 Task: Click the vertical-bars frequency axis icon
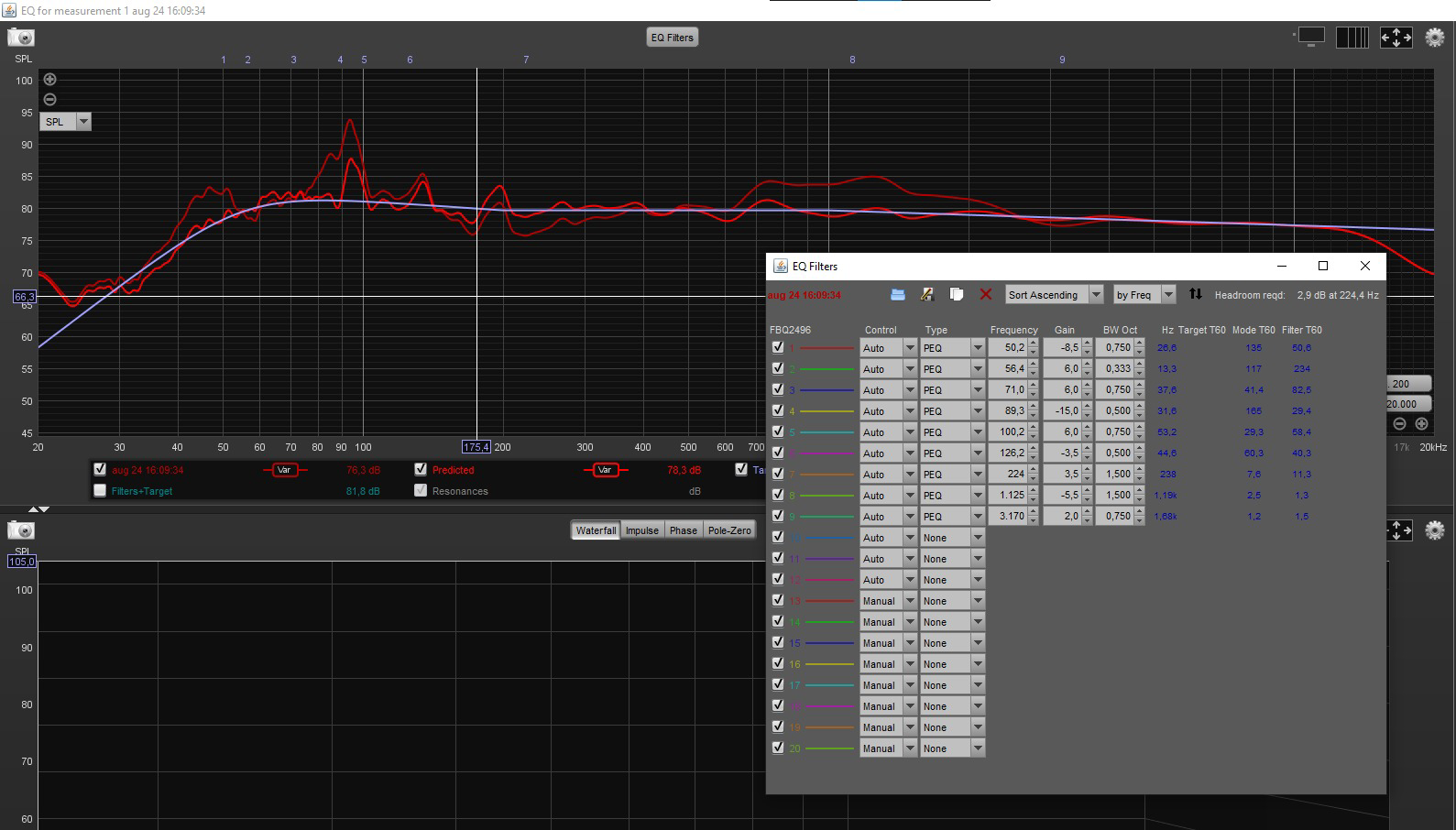(x=1352, y=38)
